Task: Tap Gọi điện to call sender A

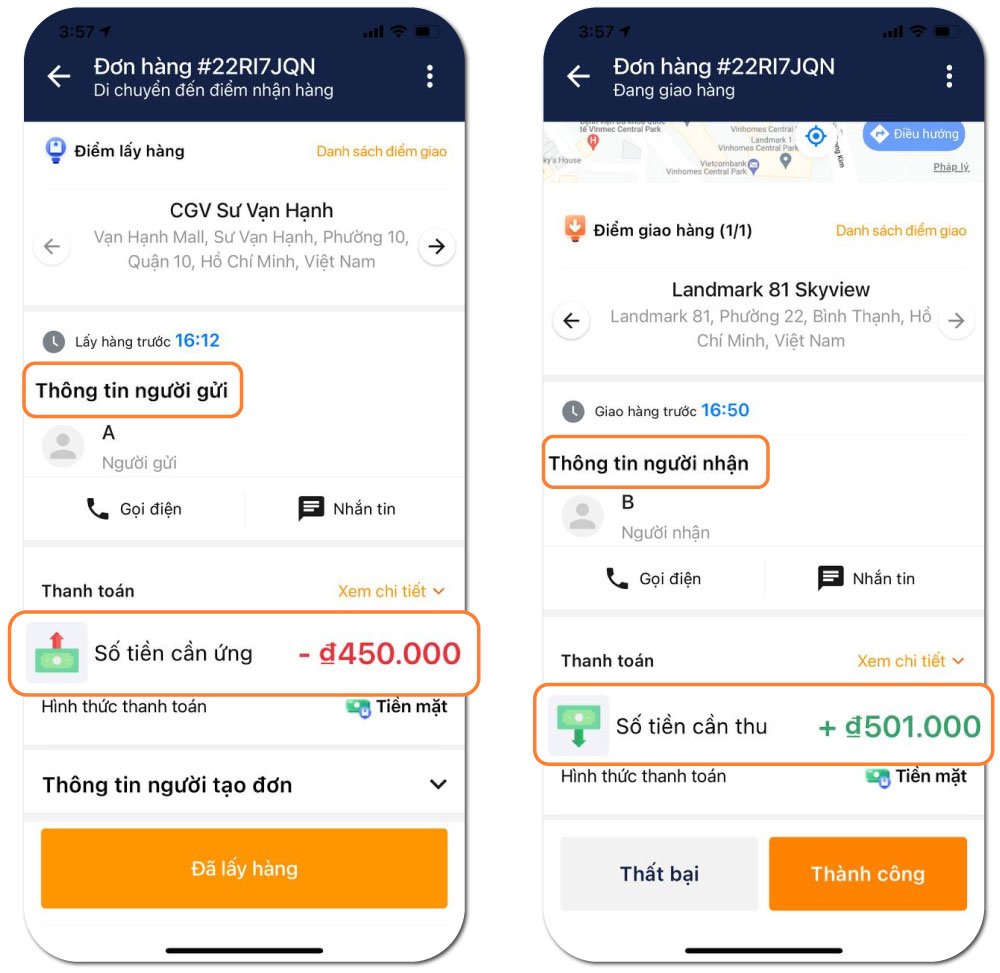Action: 134,509
